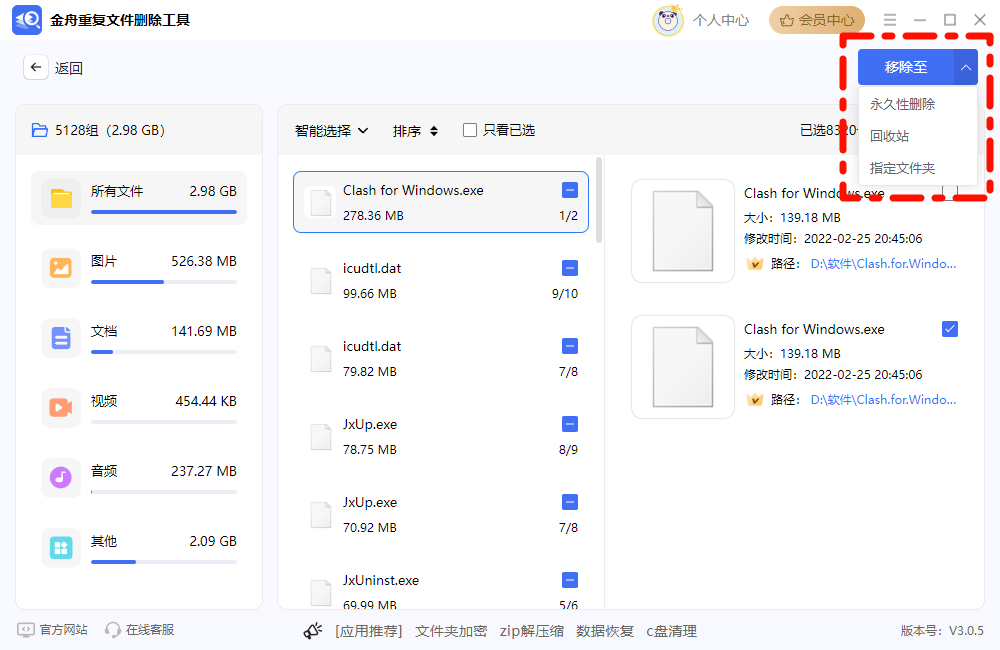Open the zip解压缩 recommendation link

coord(531,631)
